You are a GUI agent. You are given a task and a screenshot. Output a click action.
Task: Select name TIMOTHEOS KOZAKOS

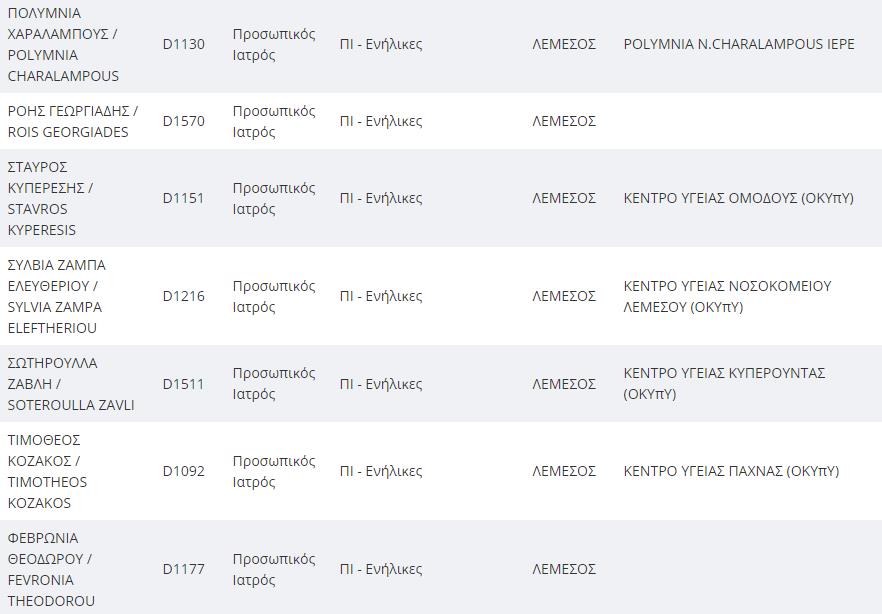pos(47,493)
